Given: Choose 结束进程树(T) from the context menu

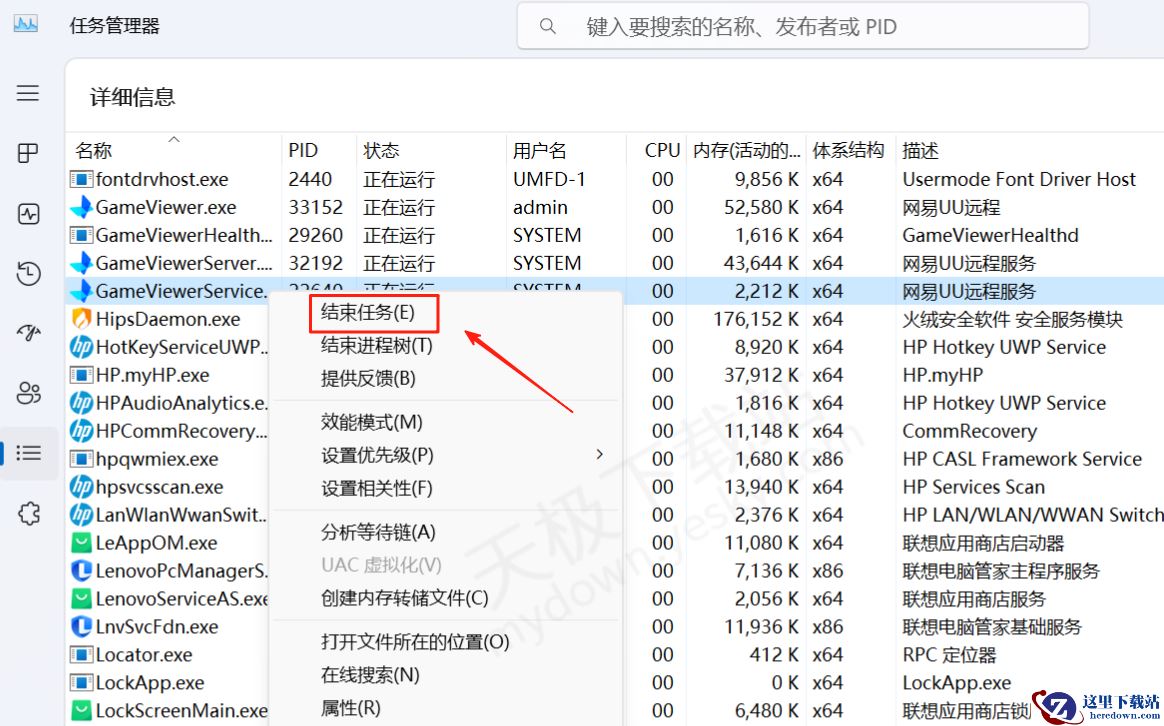Looking at the screenshot, I should click(x=376, y=345).
